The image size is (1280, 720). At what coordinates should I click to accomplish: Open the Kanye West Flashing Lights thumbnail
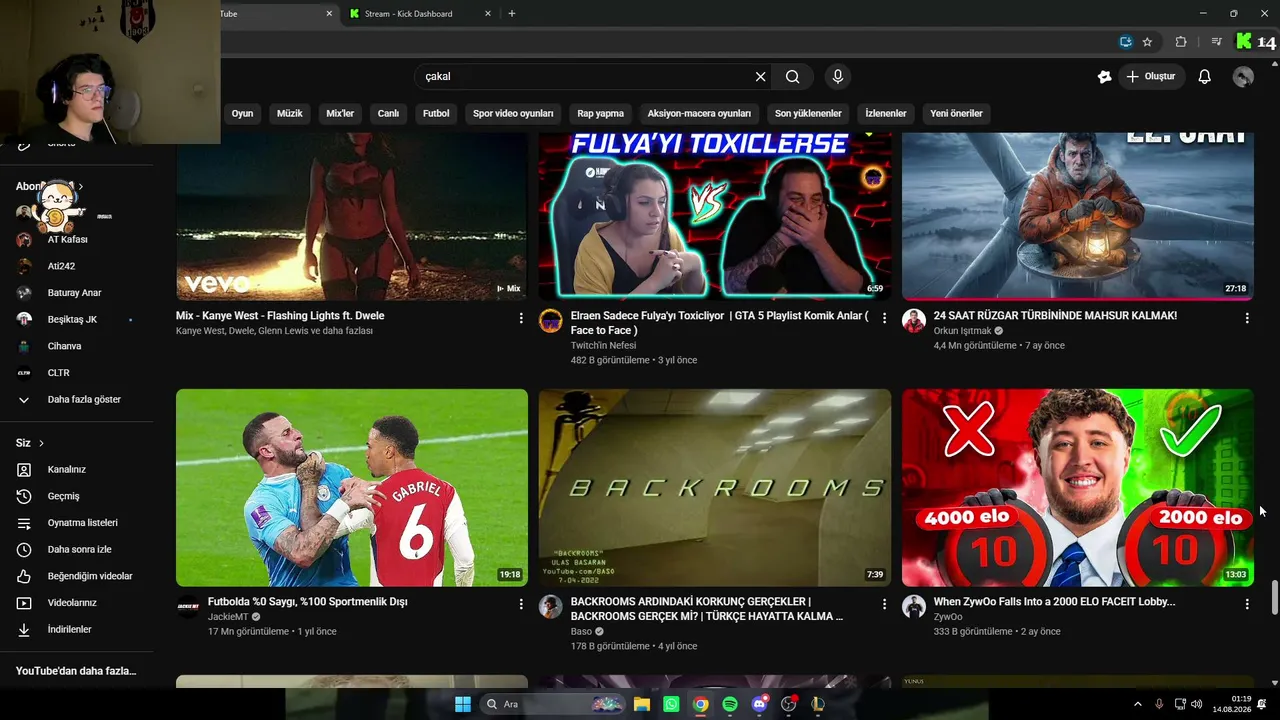point(352,216)
